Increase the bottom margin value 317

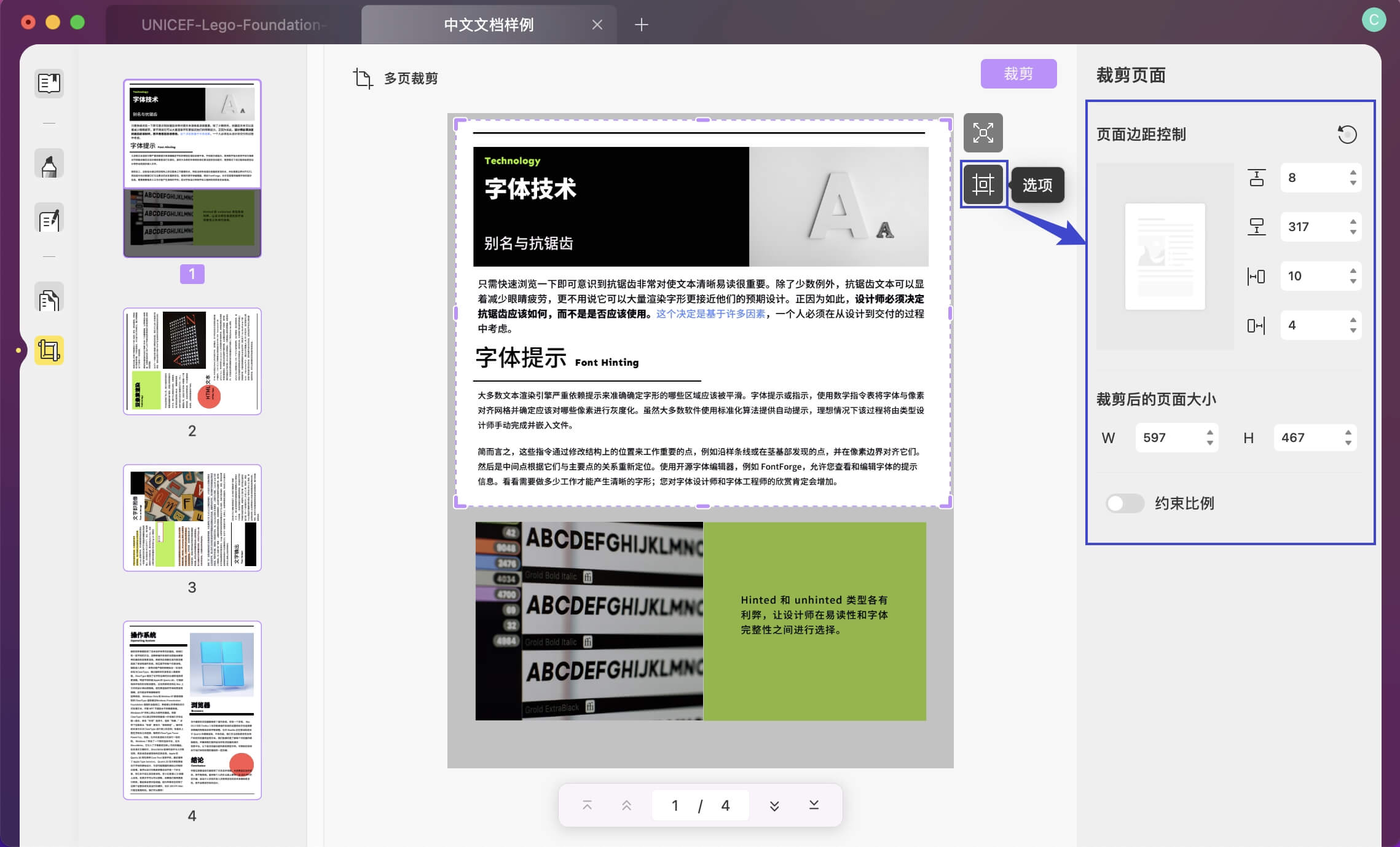point(1353,222)
